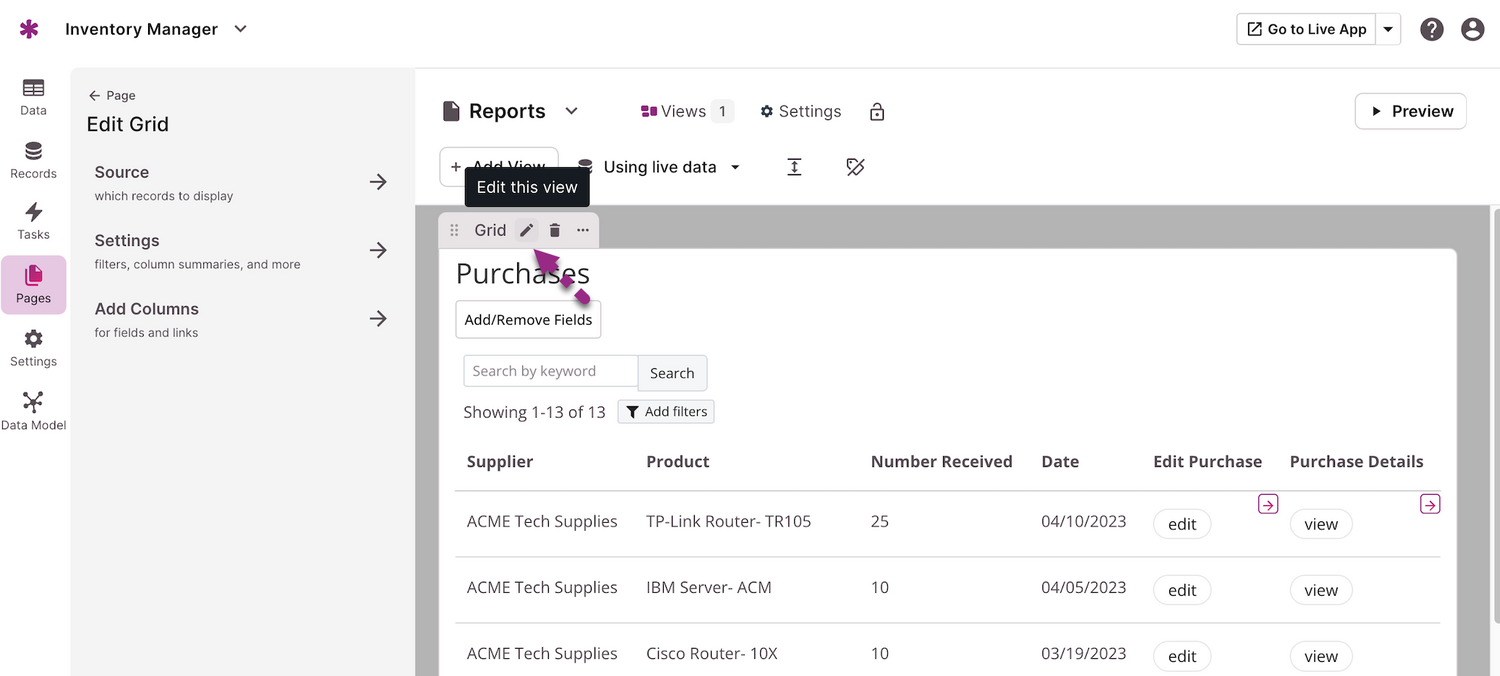Click the pencil icon to edit Grid view
Viewport: 1500px width, 676px height.
tap(526, 230)
